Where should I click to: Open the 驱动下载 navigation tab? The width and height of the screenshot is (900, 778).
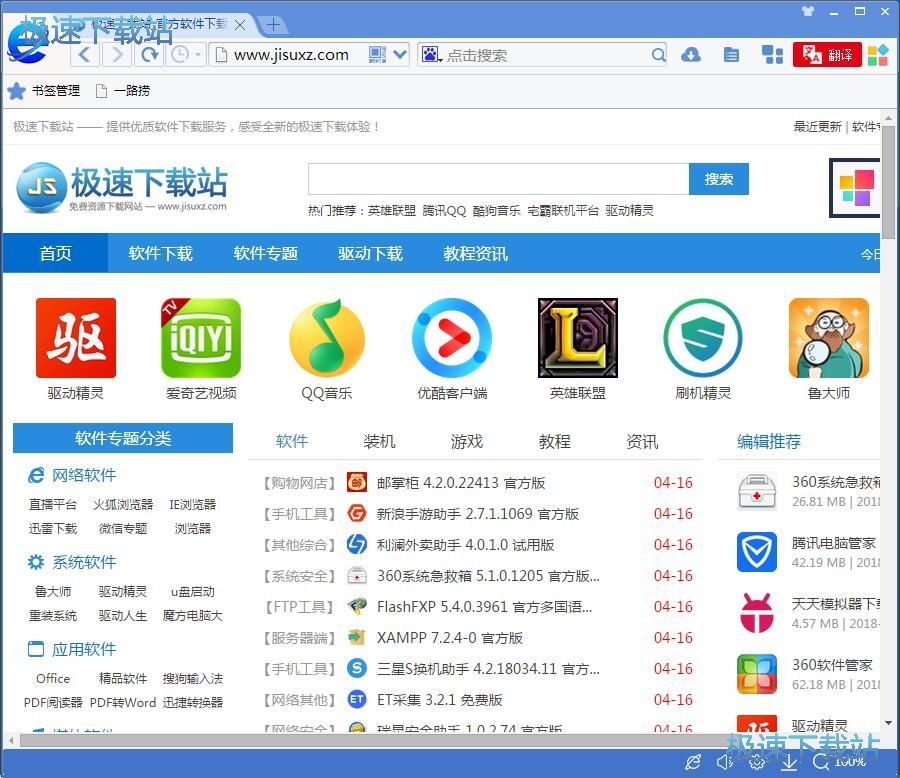(x=370, y=253)
